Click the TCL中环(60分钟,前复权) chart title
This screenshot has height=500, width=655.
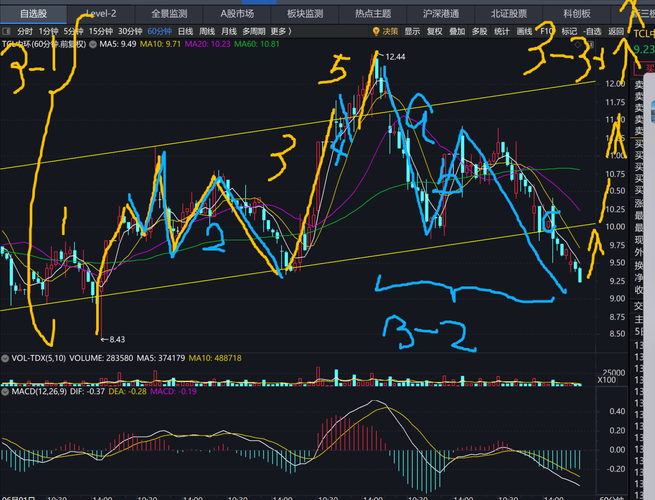(44, 44)
